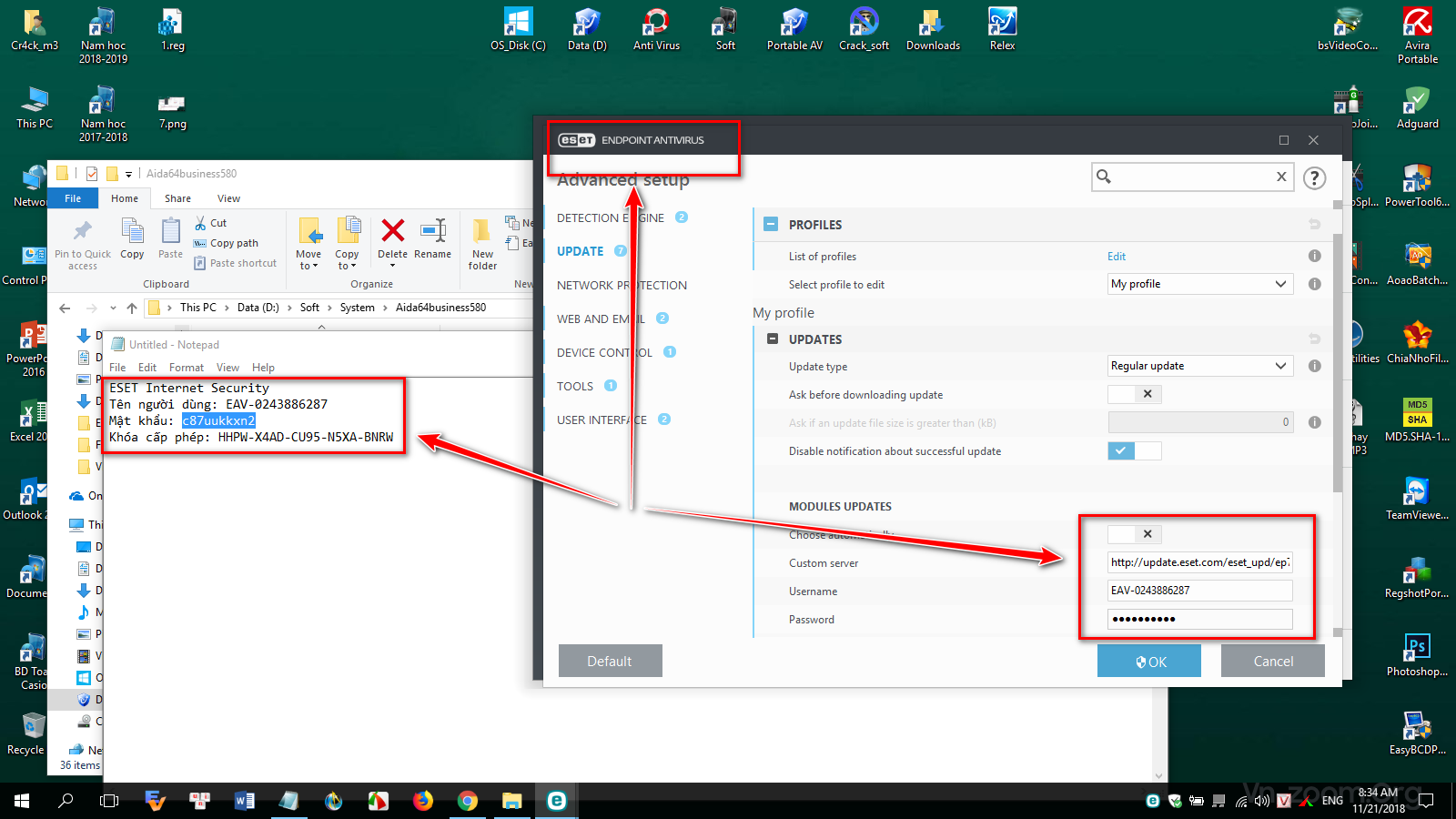Open the Select profile to edit dropdown
1456x819 pixels.
click(1199, 284)
